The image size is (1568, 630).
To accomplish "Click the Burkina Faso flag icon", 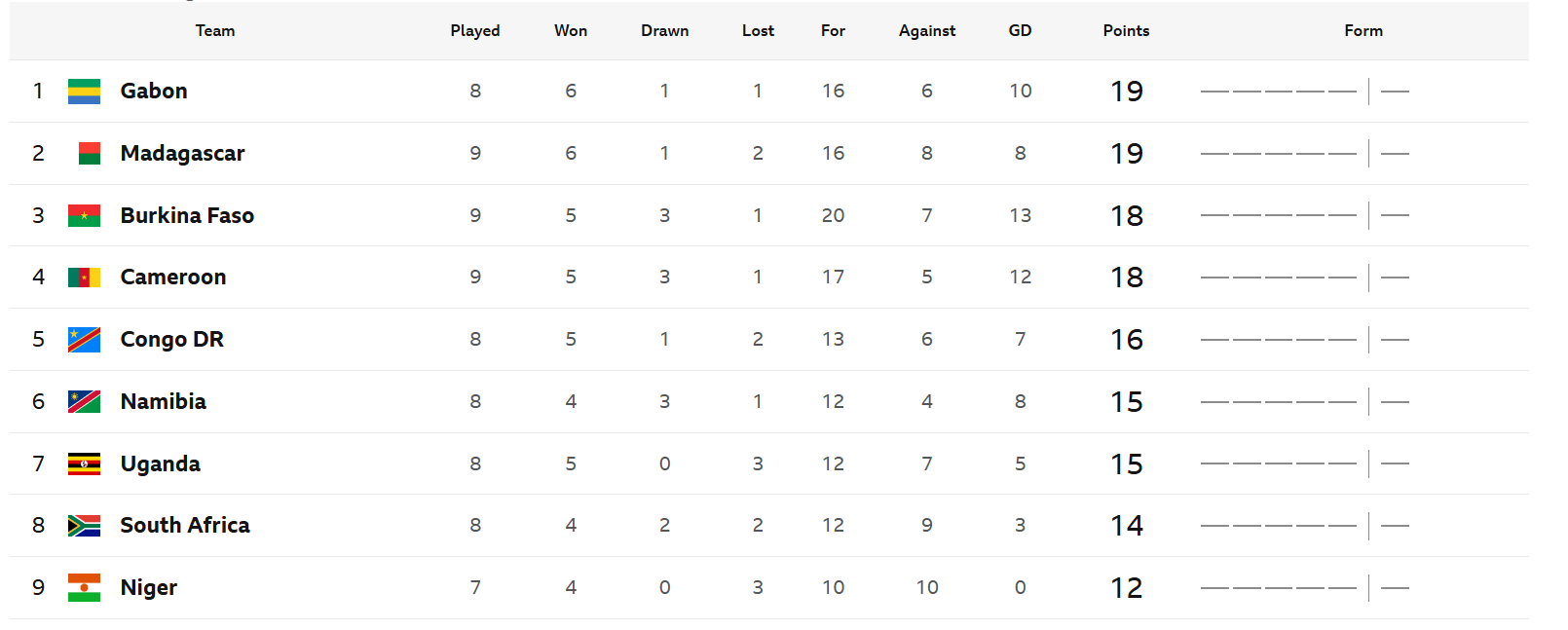I will (x=84, y=216).
